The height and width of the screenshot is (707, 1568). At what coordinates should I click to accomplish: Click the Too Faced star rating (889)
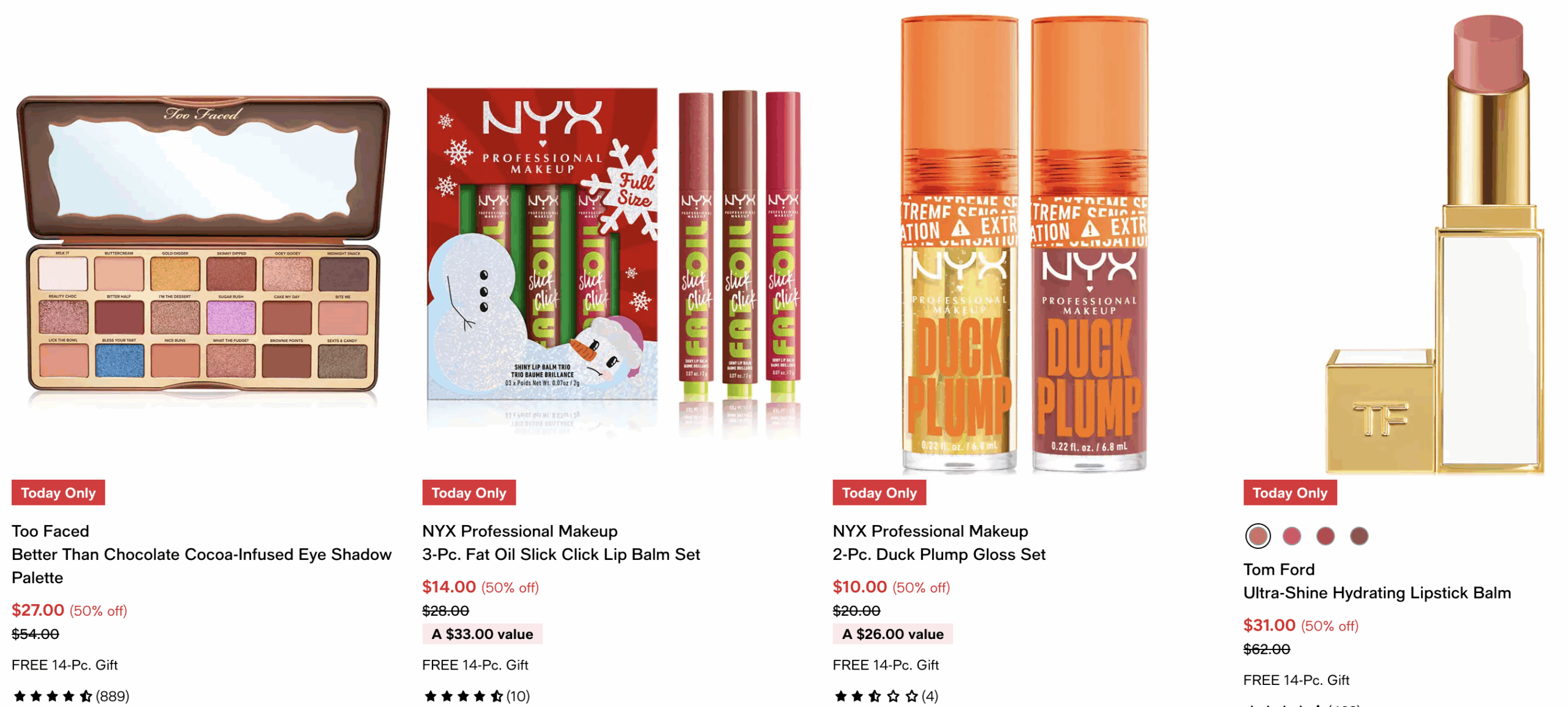coord(71,695)
